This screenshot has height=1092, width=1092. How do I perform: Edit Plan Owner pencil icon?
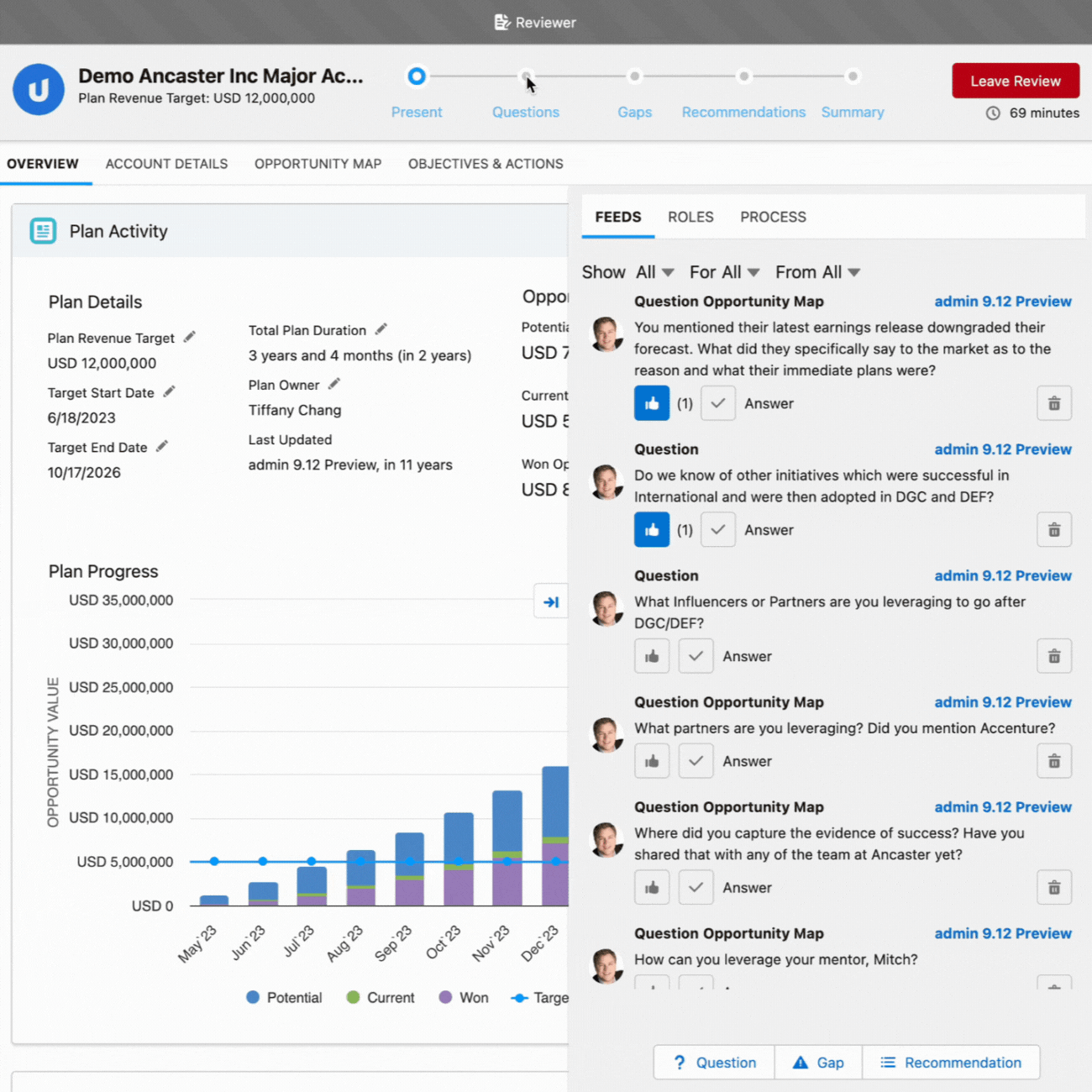coord(334,384)
